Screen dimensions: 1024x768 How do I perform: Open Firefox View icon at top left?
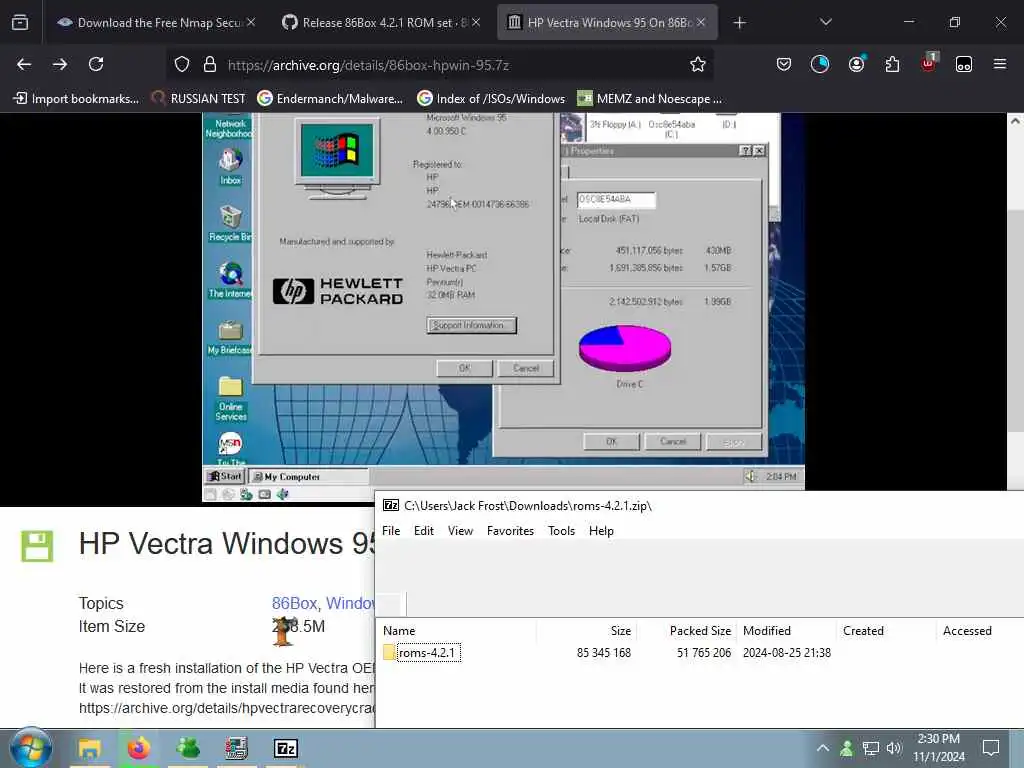[x=20, y=23]
